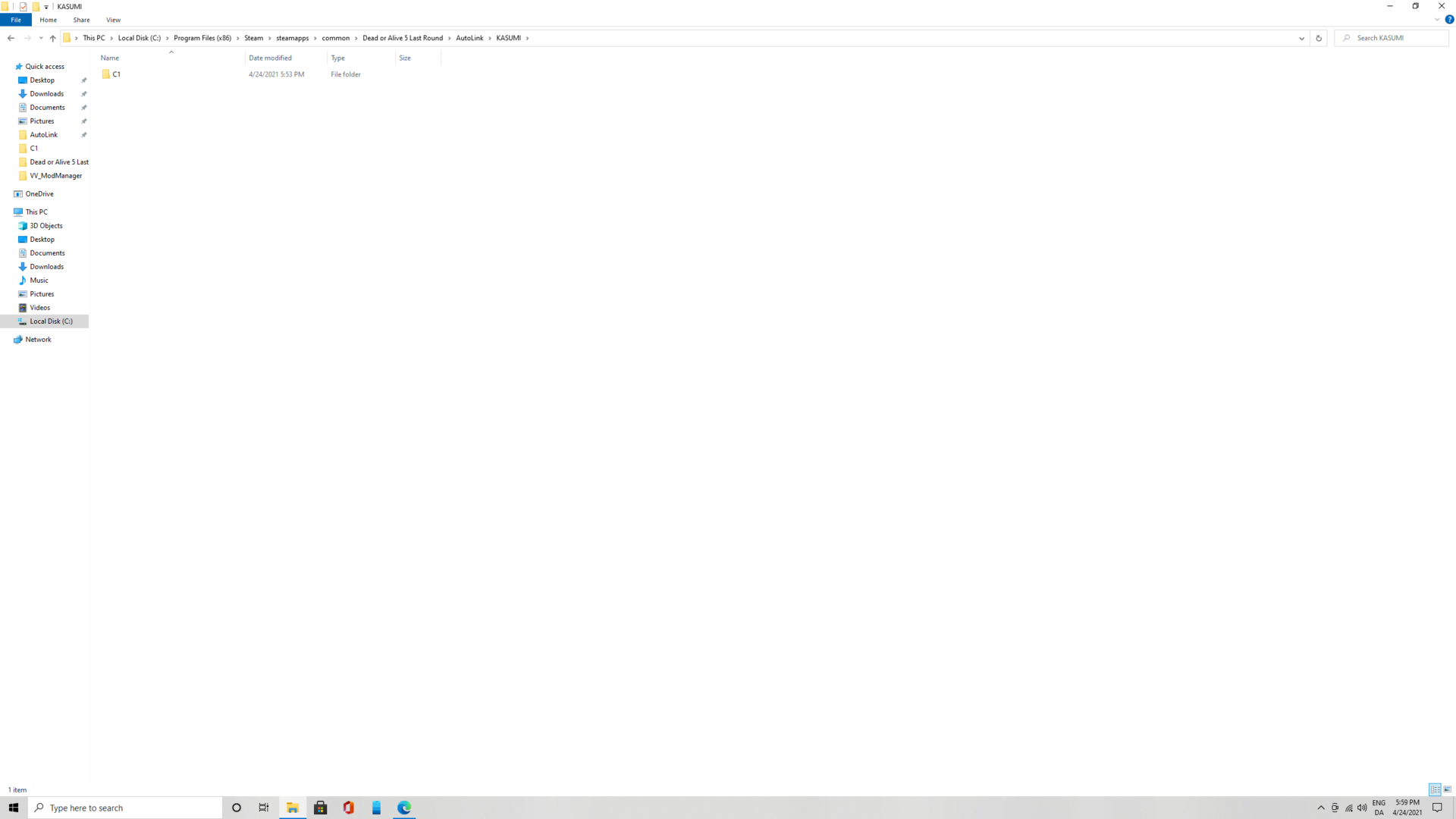Click 'common' breadcrumb segment
The image size is (1456, 819).
pos(336,38)
